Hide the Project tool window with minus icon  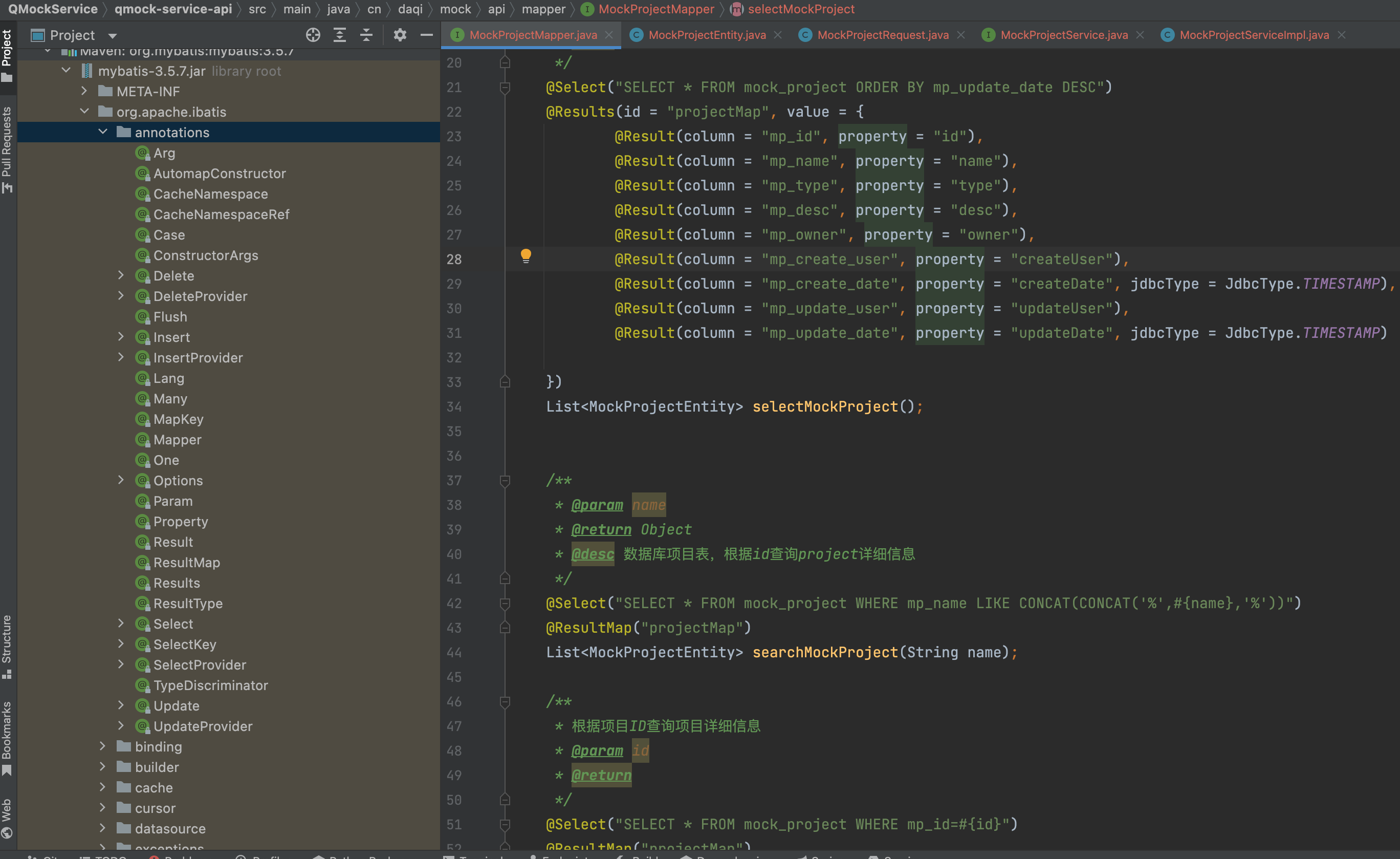click(427, 35)
